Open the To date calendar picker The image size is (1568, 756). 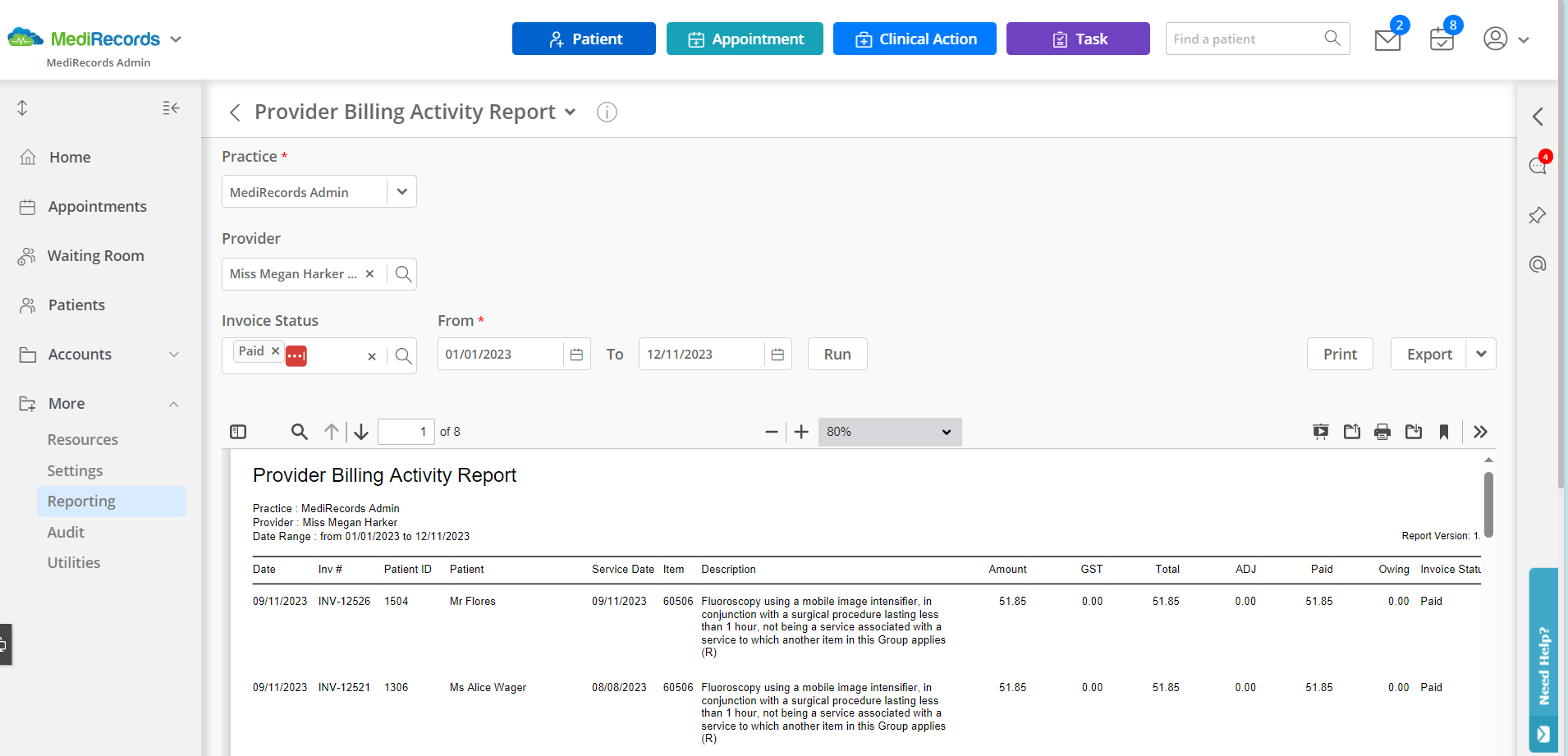click(777, 355)
